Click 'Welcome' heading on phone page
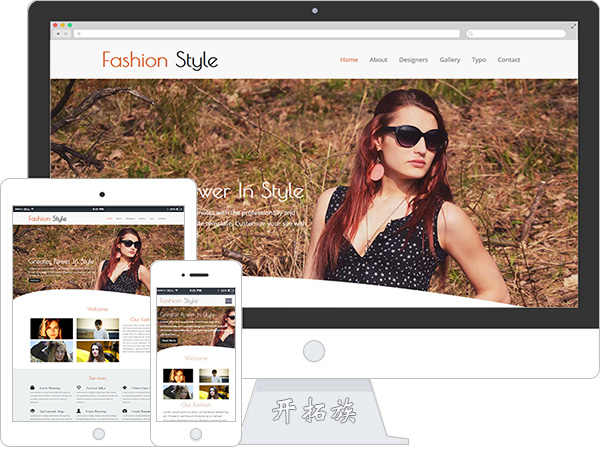This screenshot has height=450, width=600. 196,358
